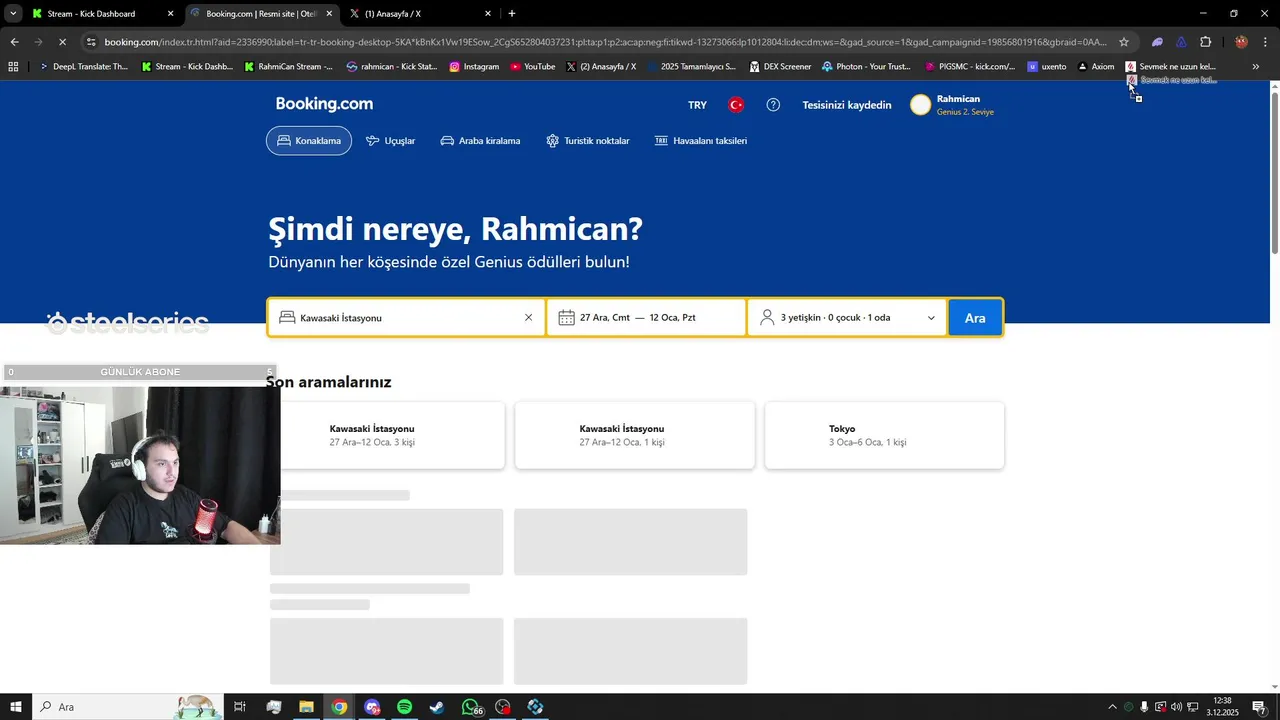
Task: Go back to previous page in Chrome
Action: pyautogui.click(x=14, y=42)
